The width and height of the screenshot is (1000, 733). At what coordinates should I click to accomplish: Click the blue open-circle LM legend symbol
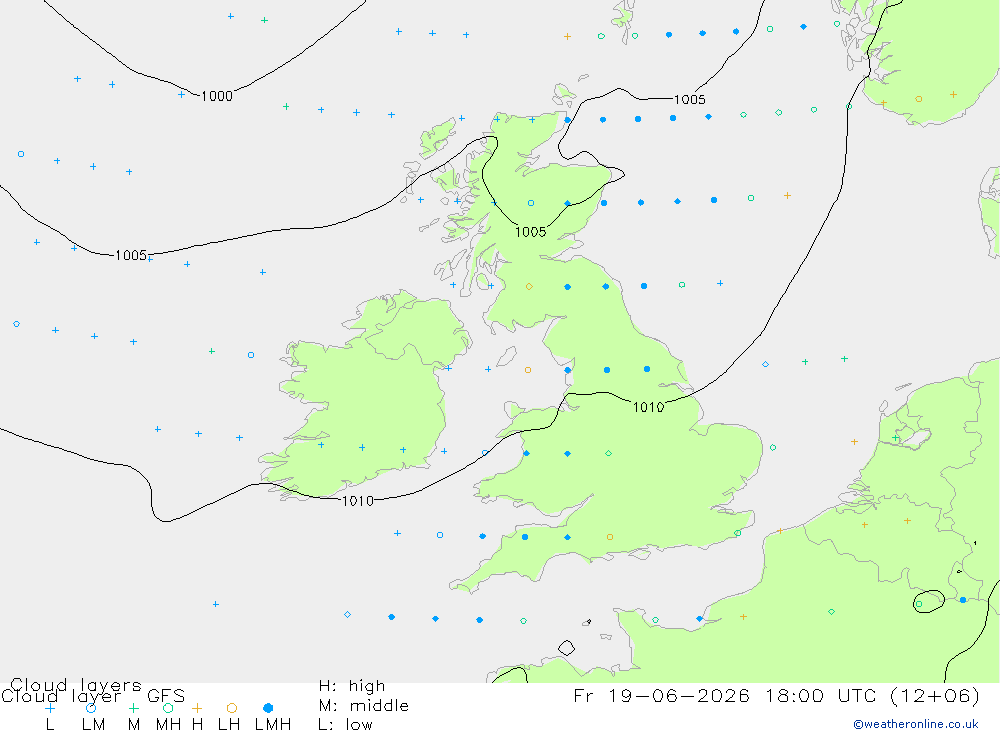click(x=91, y=708)
